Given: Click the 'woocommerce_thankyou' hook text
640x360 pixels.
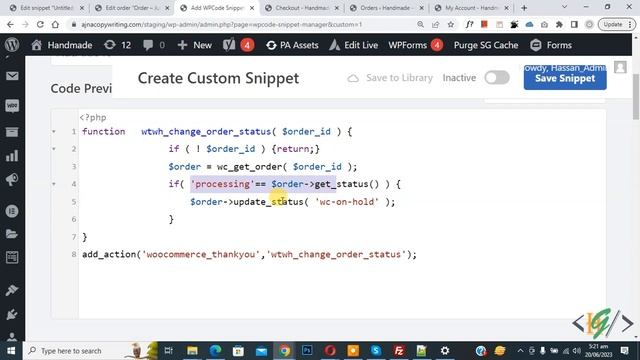Looking at the screenshot, I should point(200,254).
